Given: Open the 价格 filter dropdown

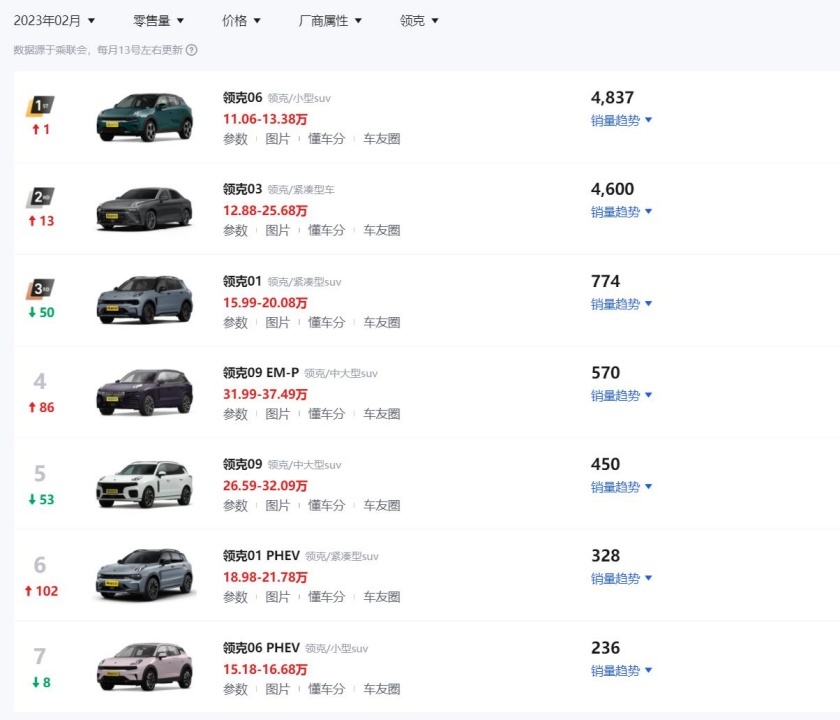Looking at the screenshot, I should point(241,21).
